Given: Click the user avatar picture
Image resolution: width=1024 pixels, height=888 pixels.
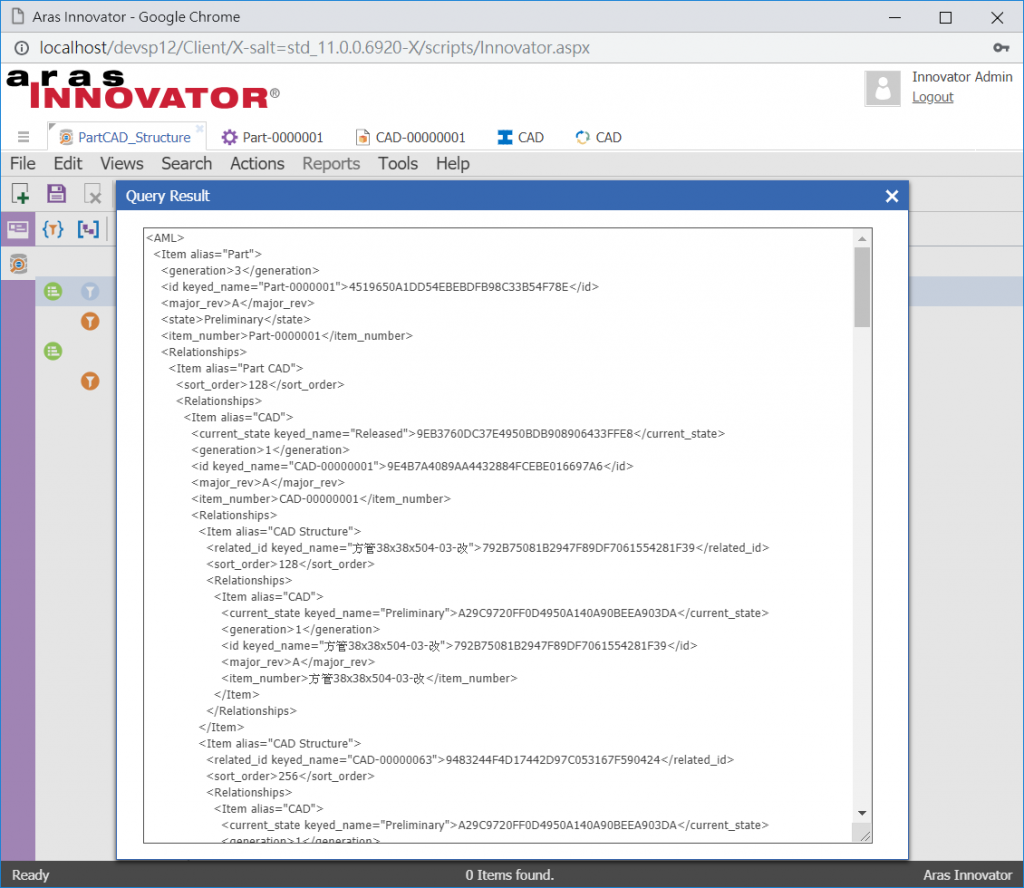Looking at the screenshot, I should (882, 88).
